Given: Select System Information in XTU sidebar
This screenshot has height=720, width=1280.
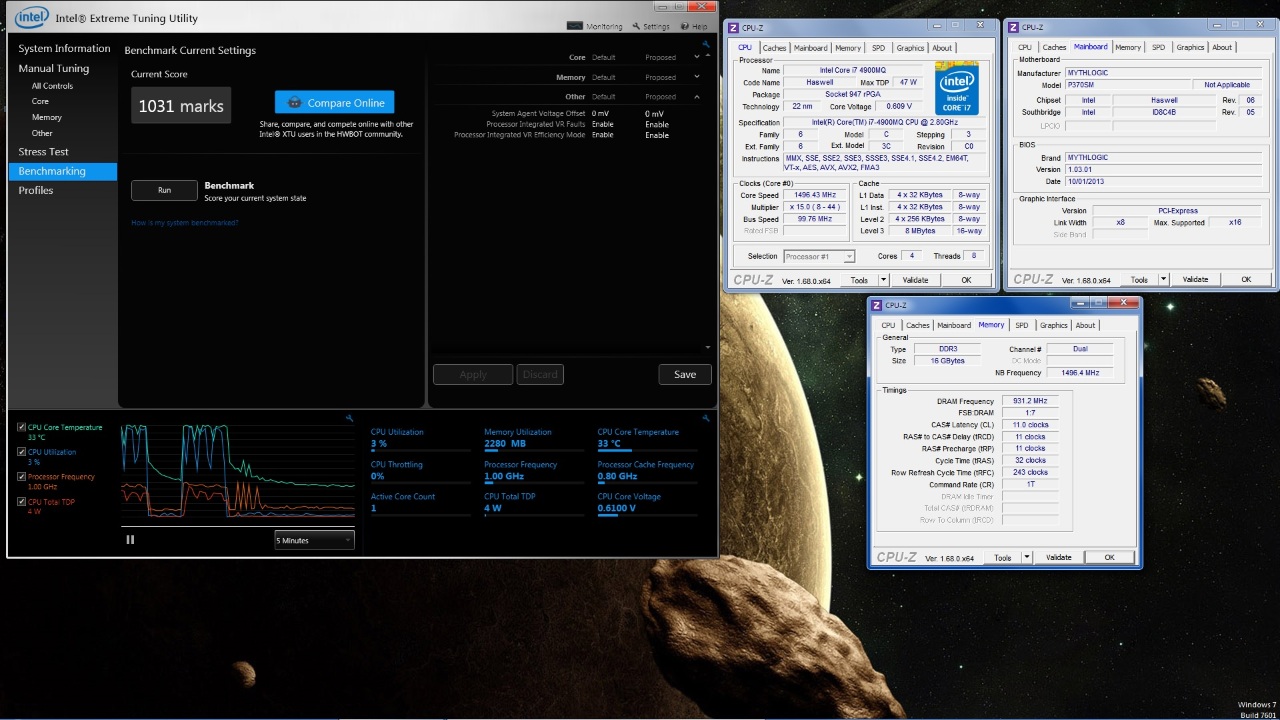Looking at the screenshot, I should [x=64, y=48].
